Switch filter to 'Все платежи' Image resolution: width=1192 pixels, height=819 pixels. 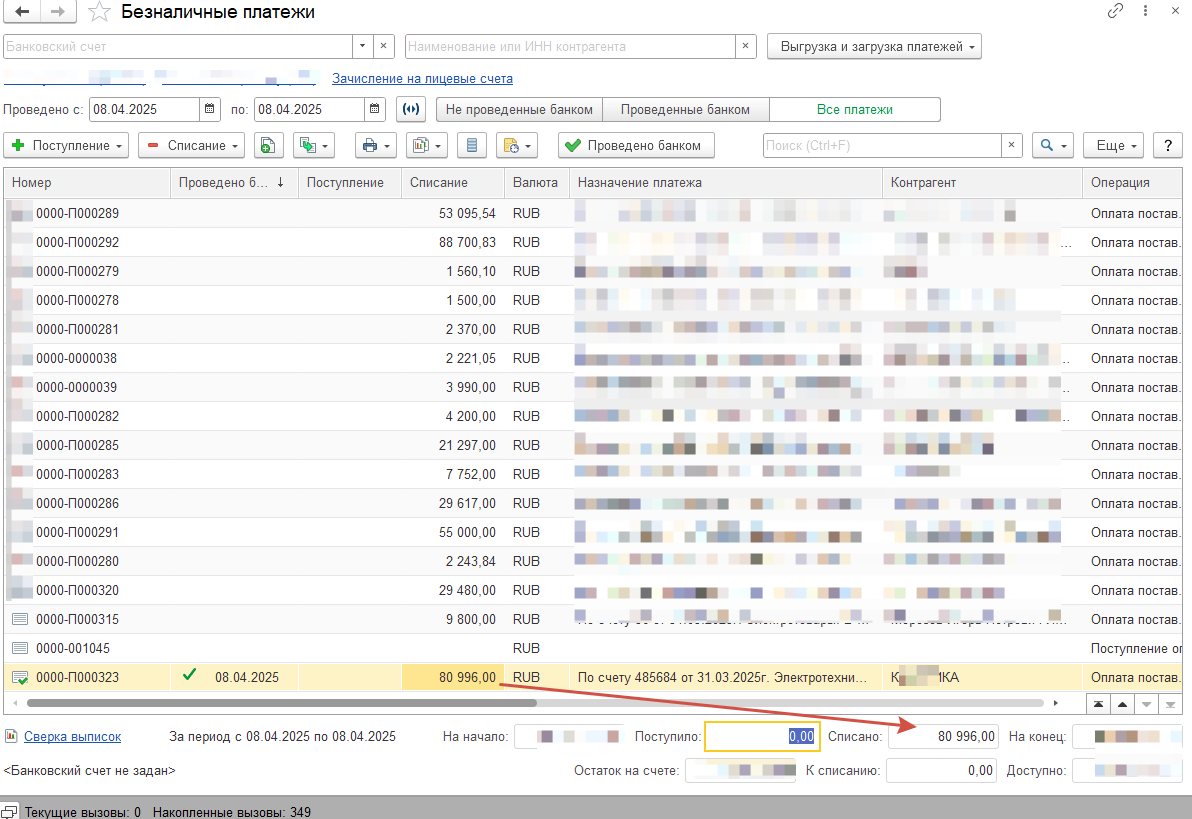854,110
